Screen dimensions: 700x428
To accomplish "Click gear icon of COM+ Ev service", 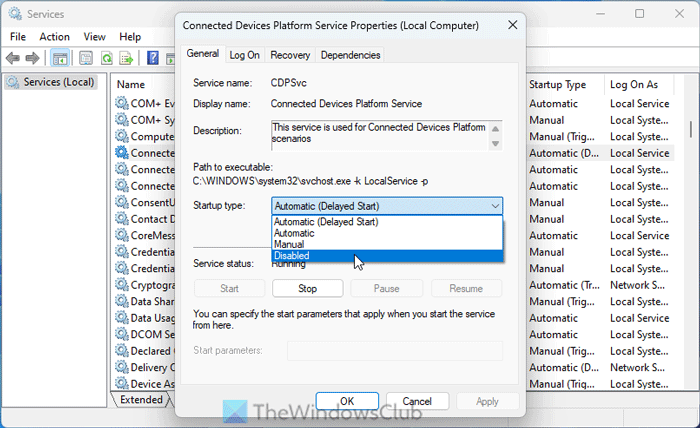I will pos(122,103).
